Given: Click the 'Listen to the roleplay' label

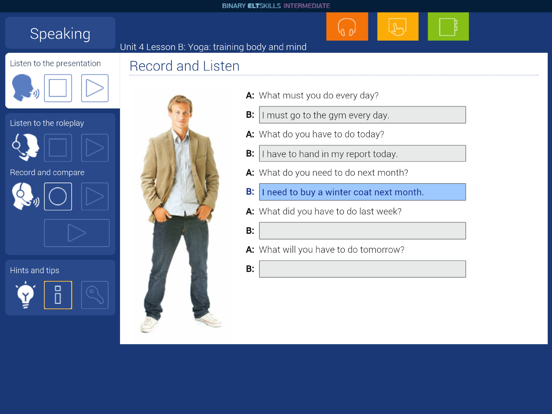Looking at the screenshot, I should tap(47, 123).
